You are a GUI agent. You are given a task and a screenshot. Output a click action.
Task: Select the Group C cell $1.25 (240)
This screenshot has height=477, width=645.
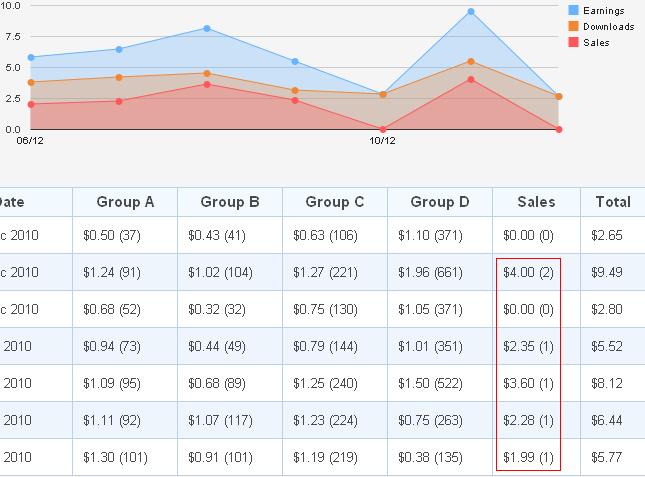[x=335, y=383]
